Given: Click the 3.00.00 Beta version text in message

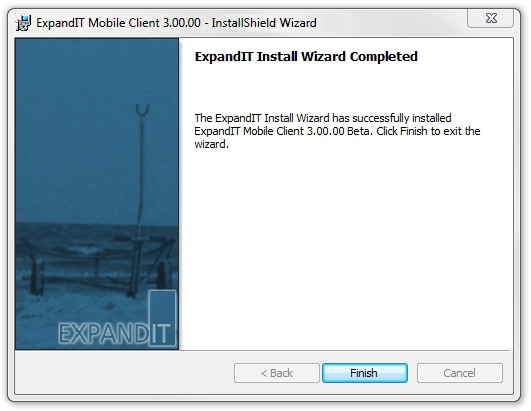Looking at the screenshot, I should point(338,131).
